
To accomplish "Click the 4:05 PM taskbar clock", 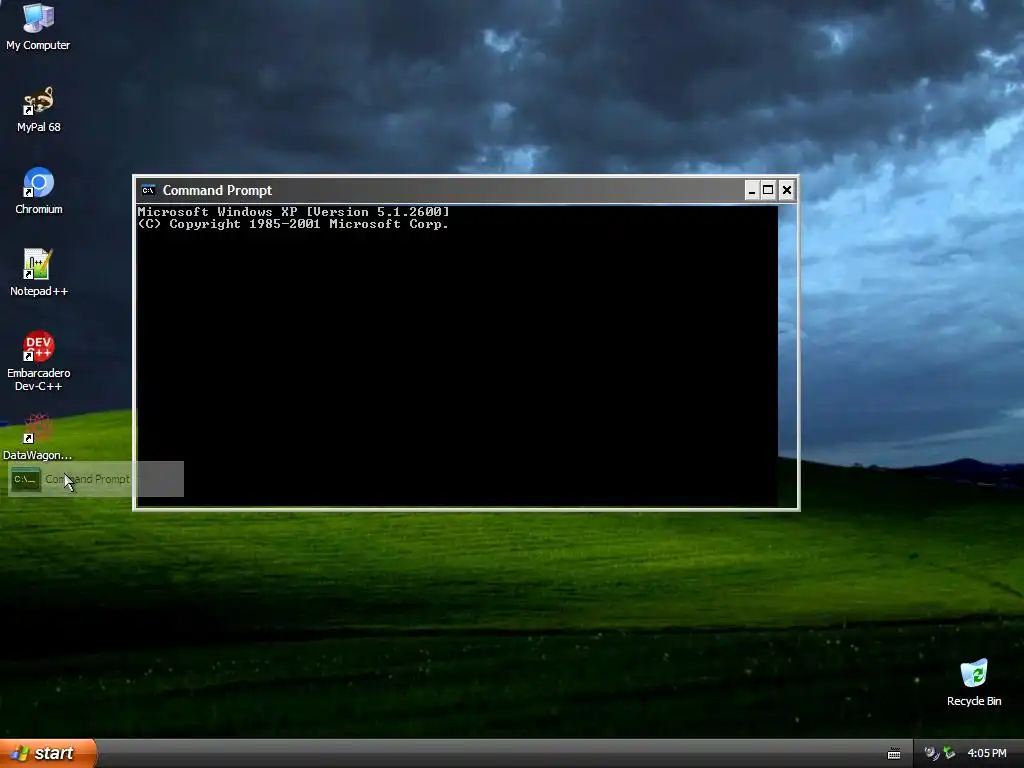I will click(x=987, y=753).
